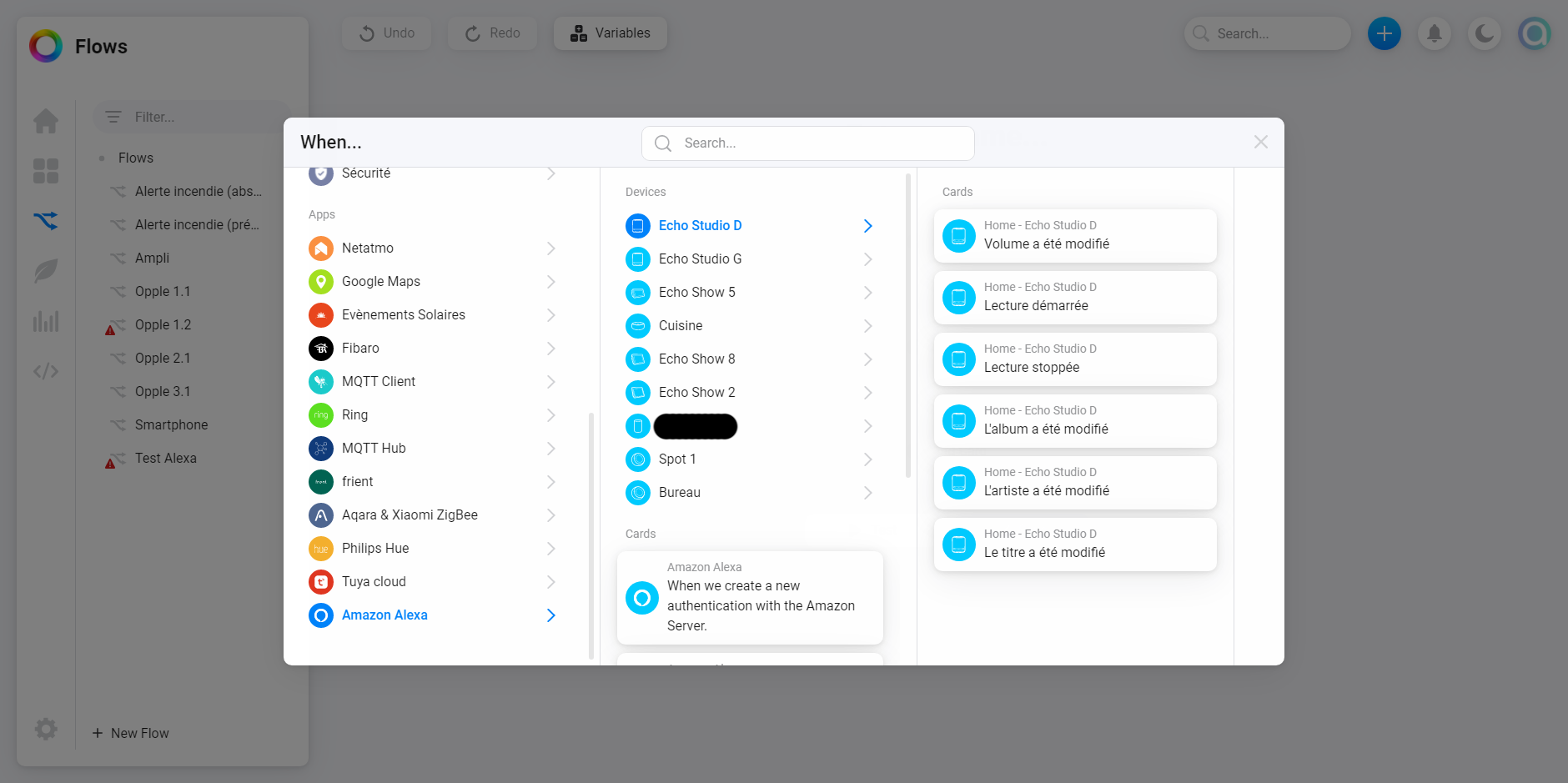Expand the Netatmo row chevron
The height and width of the screenshot is (783, 1568).
[550, 248]
